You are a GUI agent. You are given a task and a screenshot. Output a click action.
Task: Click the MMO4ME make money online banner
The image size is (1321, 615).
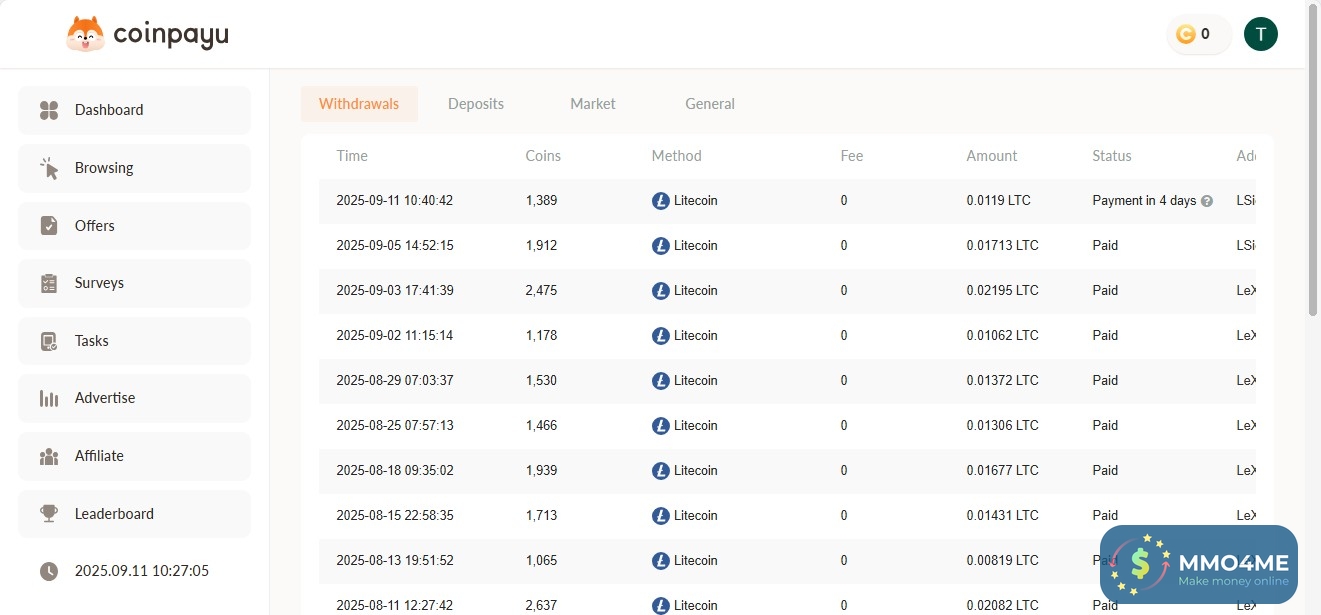pos(1198,565)
